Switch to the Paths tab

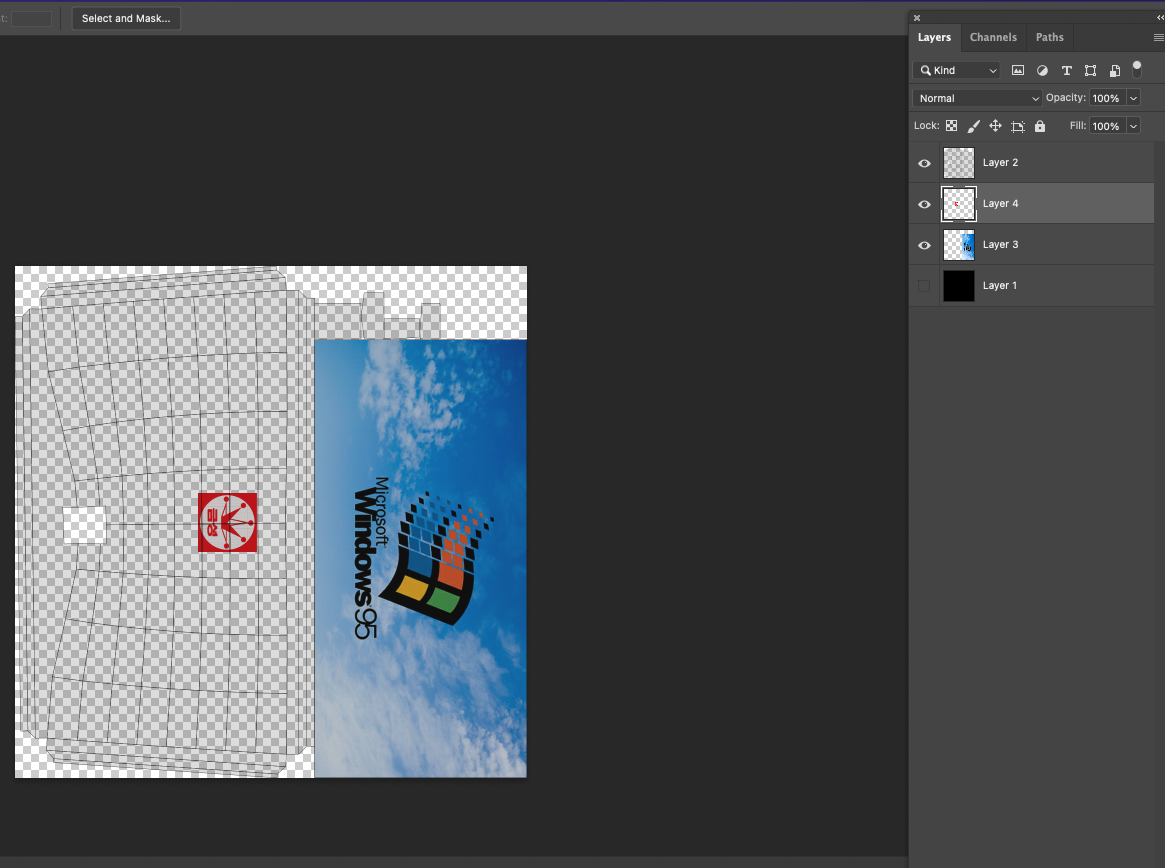(x=1050, y=37)
